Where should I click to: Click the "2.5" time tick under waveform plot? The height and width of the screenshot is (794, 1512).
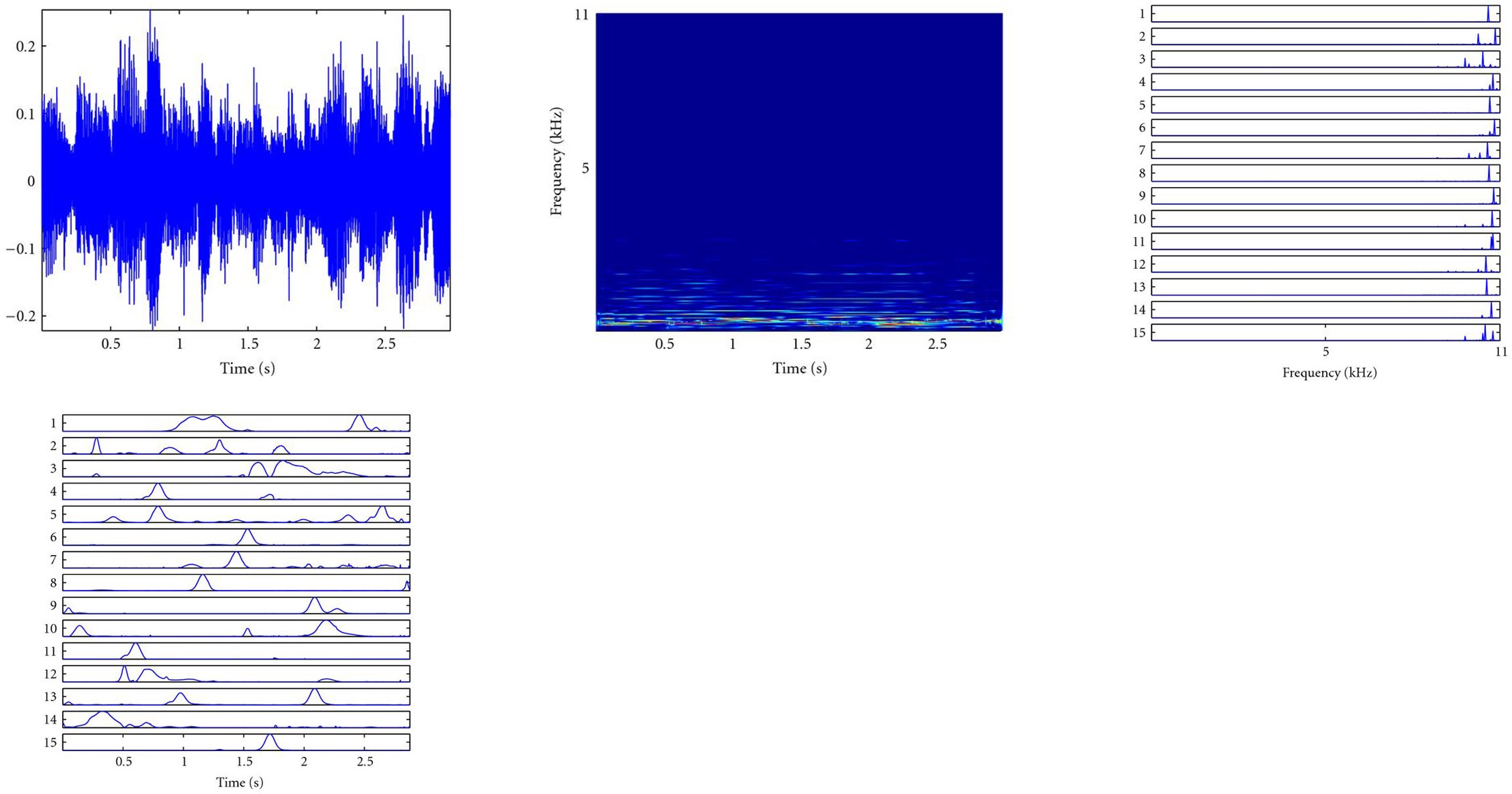click(386, 344)
